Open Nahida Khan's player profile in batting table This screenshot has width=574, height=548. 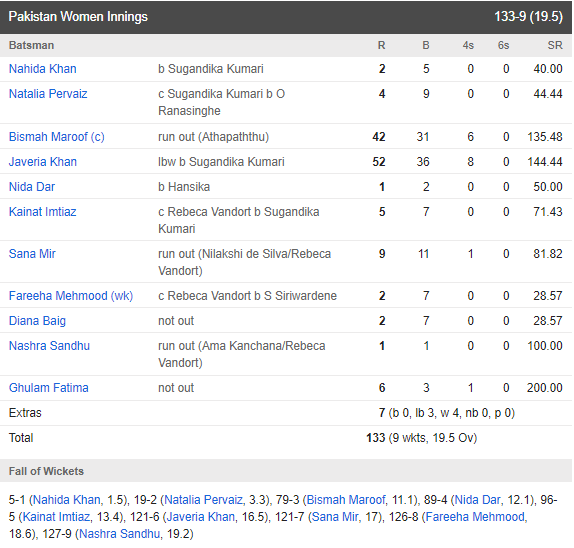pyautogui.click(x=42, y=69)
